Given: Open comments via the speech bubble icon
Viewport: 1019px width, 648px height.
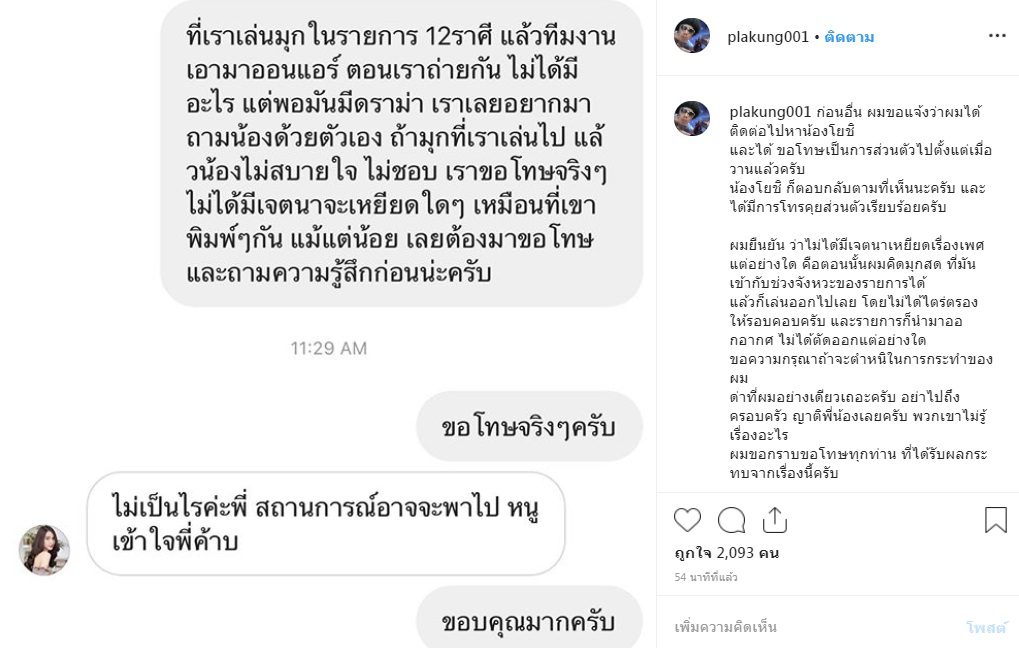Looking at the screenshot, I should tap(731, 520).
